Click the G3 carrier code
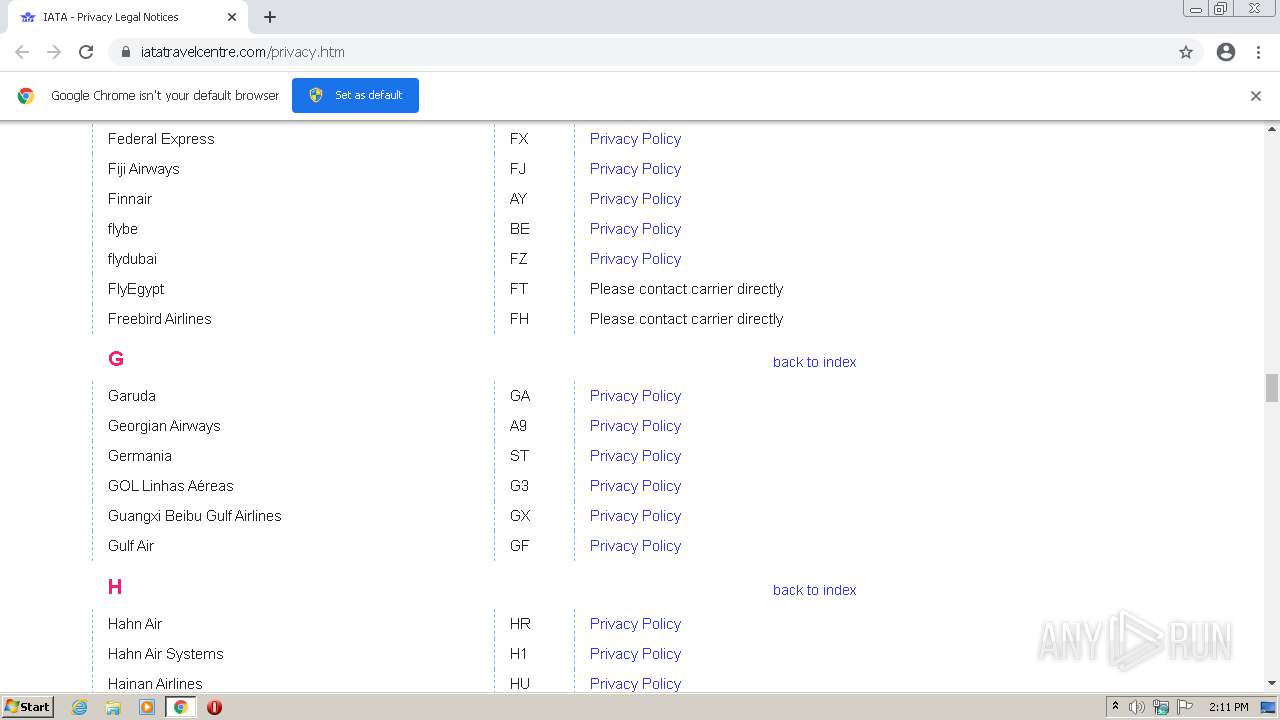The width and height of the screenshot is (1280, 720). [x=519, y=486]
